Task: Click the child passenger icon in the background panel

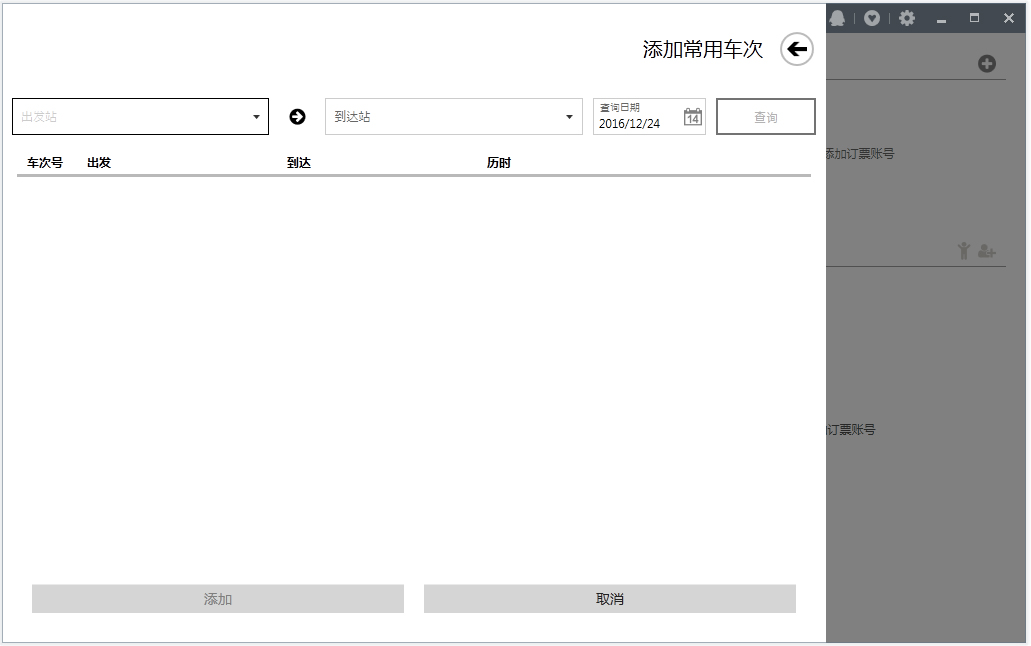Action: (x=964, y=251)
